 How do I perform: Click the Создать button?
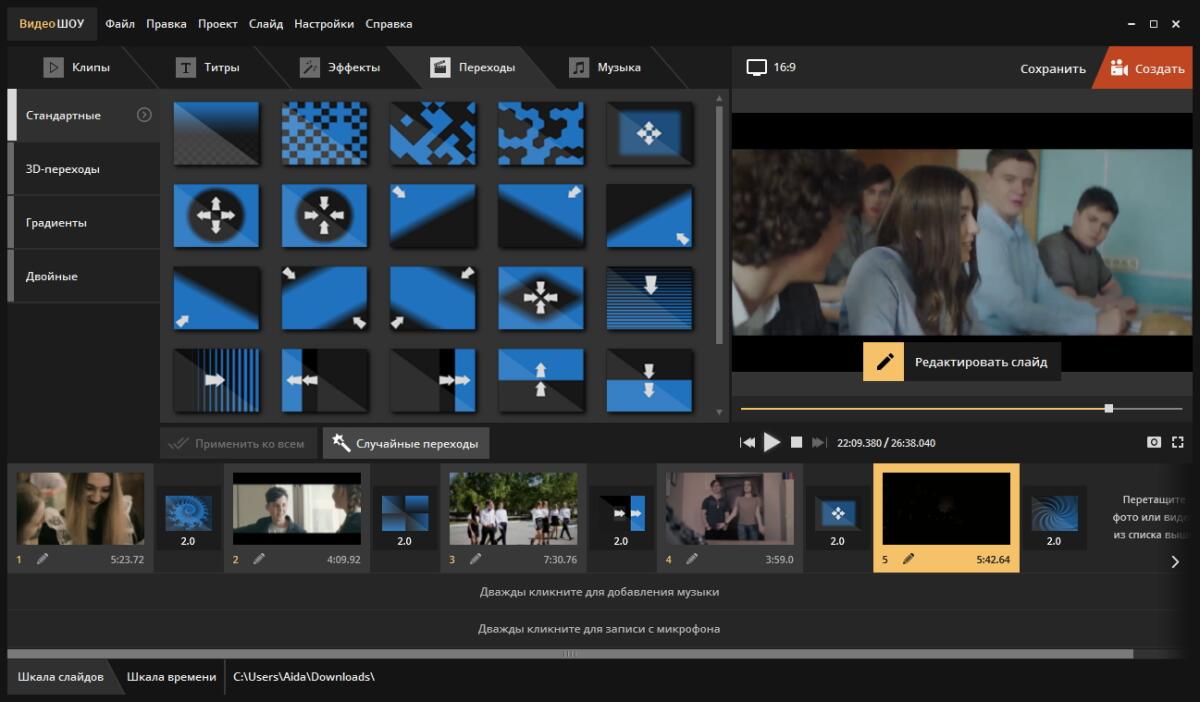1146,69
